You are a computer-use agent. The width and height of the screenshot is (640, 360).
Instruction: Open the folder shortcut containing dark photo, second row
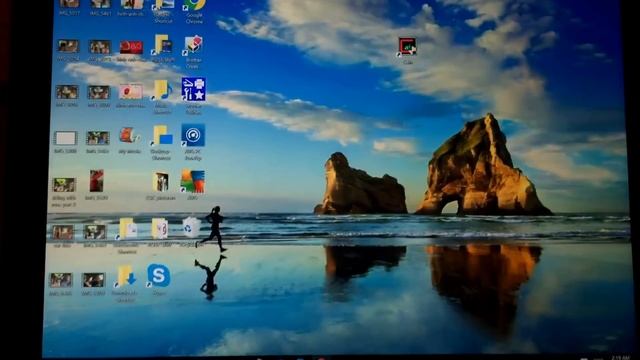(162, 44)
